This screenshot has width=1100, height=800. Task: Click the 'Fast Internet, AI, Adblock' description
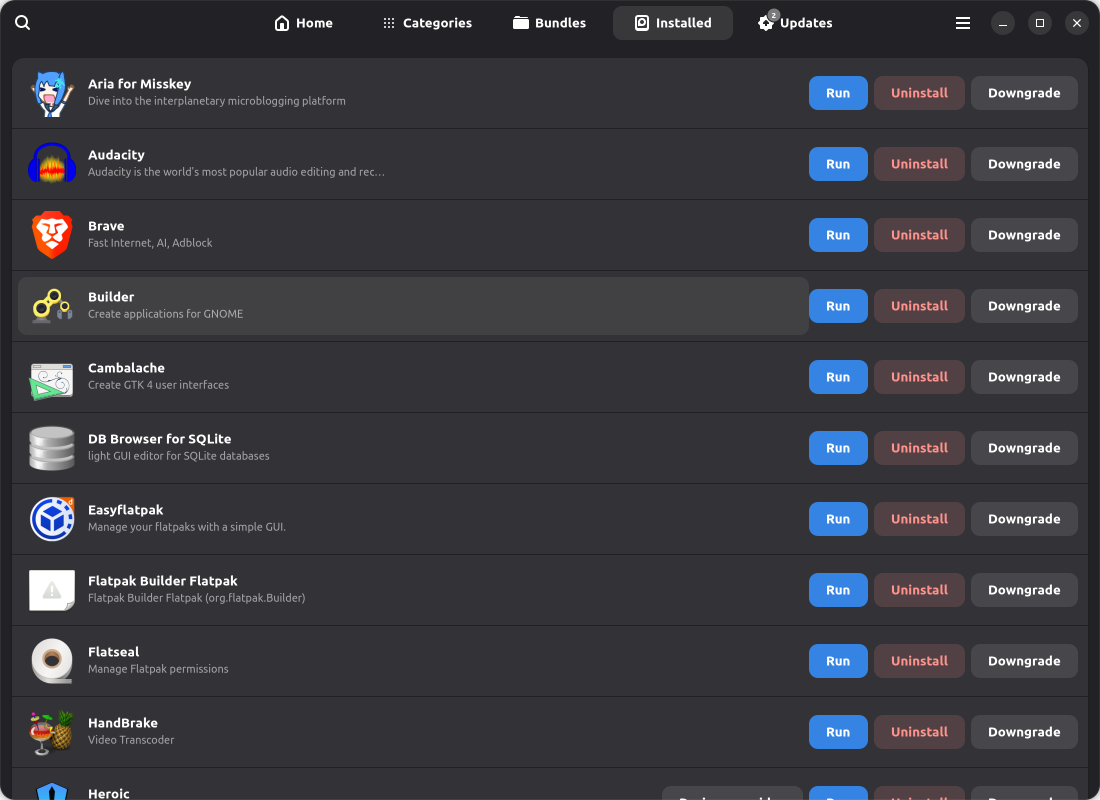tap(150, 243)
